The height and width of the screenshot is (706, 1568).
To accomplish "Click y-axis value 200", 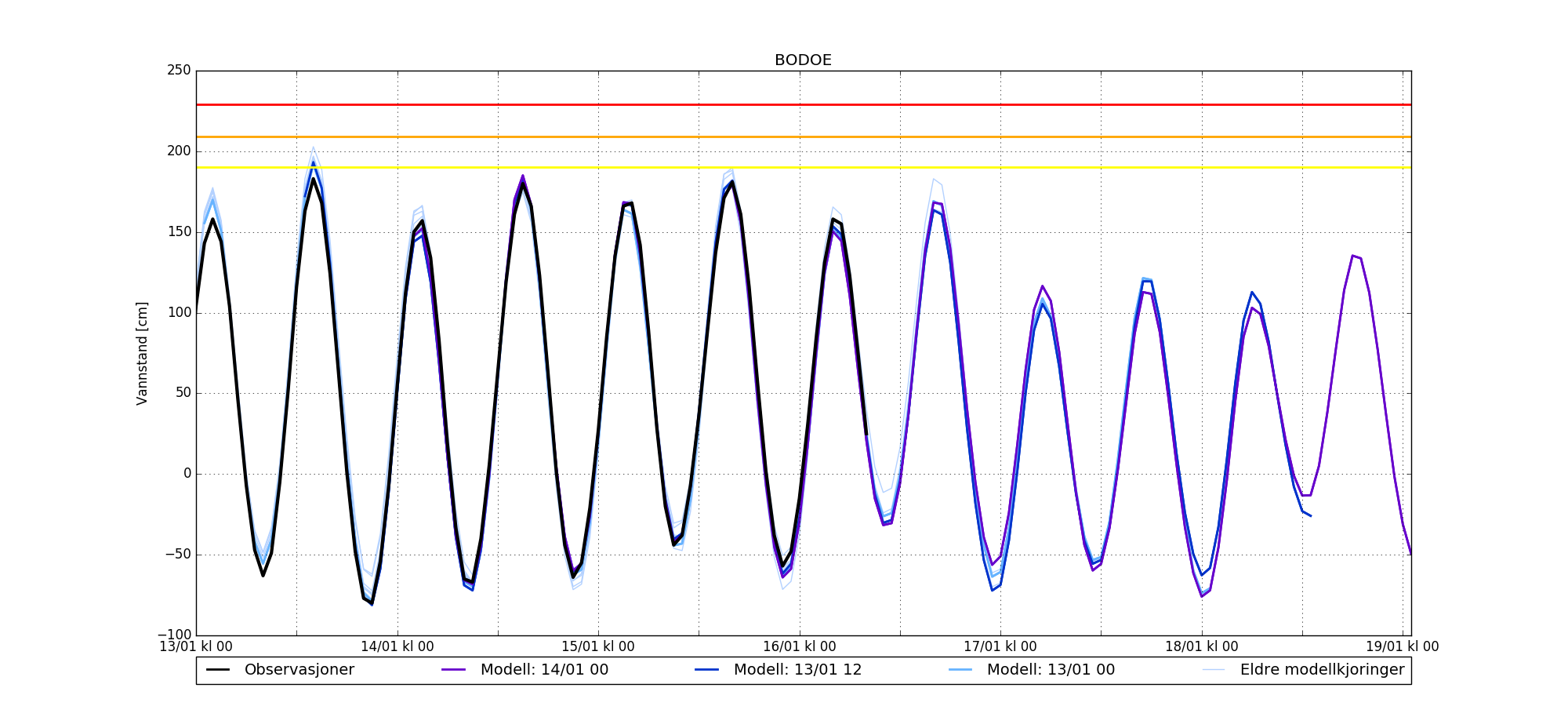I will [179, 151].
